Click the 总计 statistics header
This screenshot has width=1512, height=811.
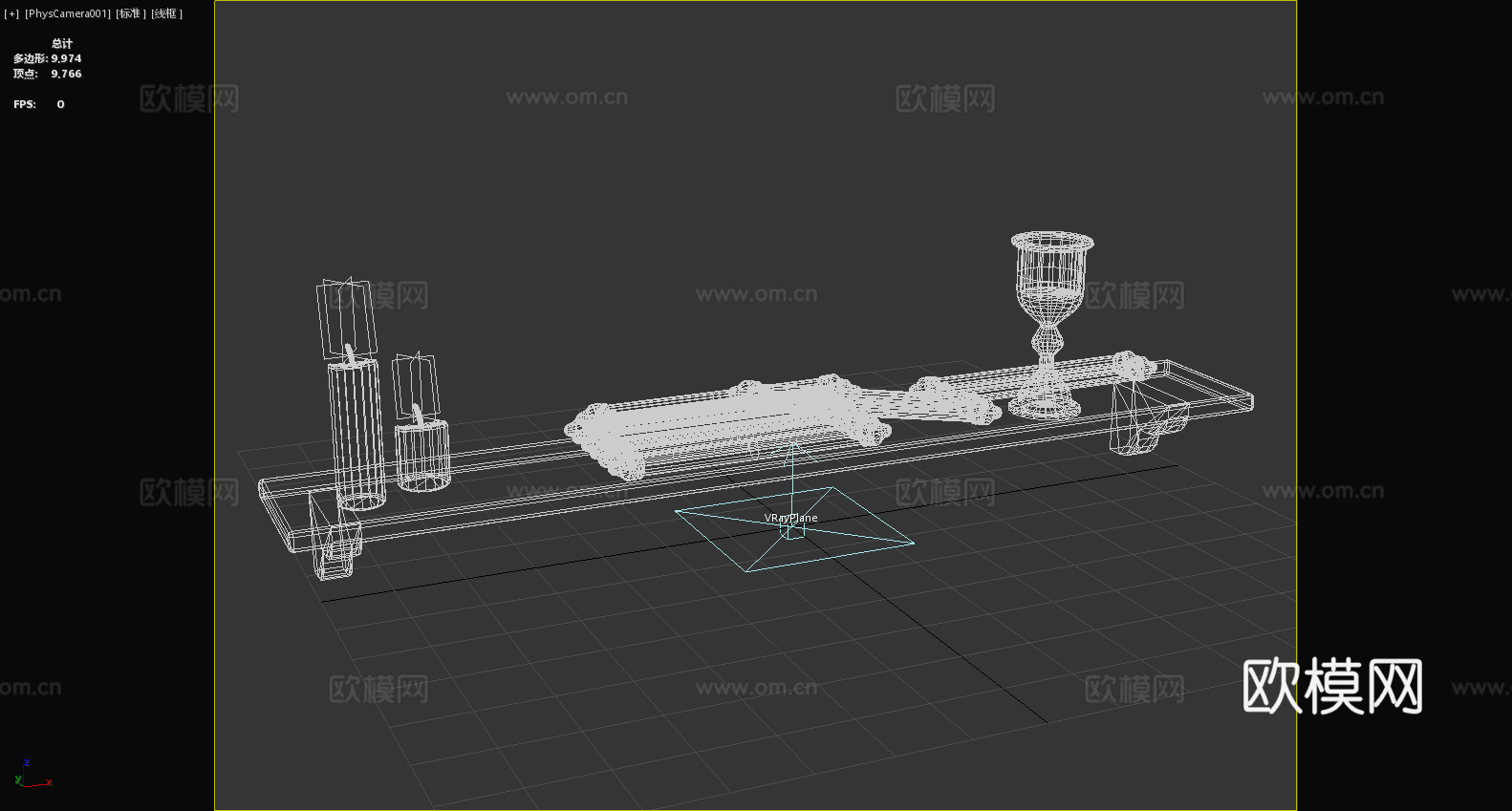click(62, 44)
